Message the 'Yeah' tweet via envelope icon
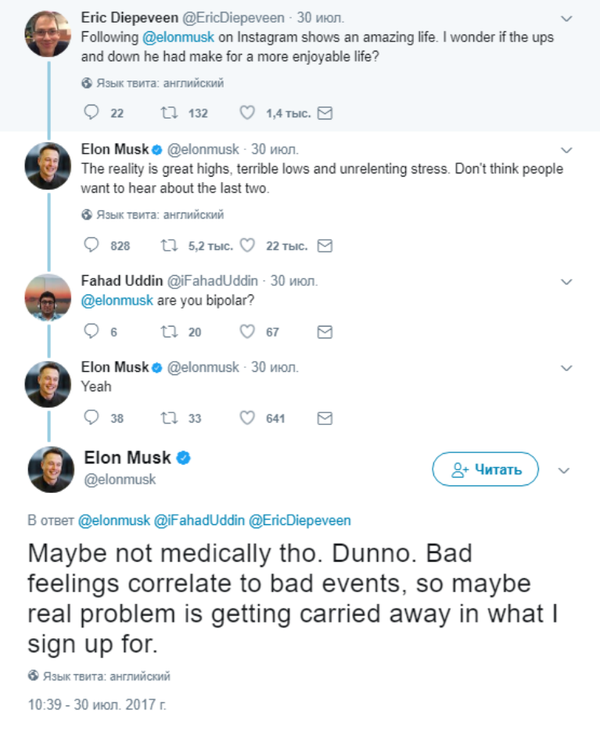 [324, 418]
